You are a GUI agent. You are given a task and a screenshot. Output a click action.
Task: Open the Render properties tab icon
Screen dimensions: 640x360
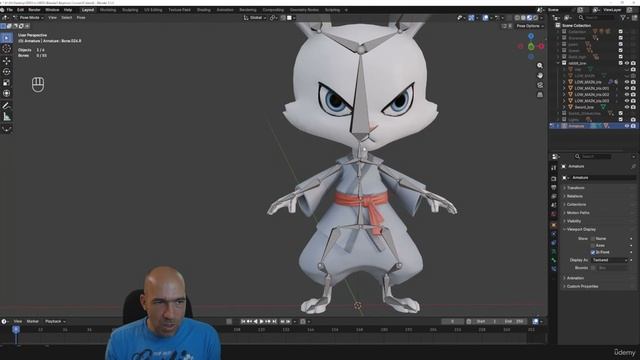click(x=553, y=178)
